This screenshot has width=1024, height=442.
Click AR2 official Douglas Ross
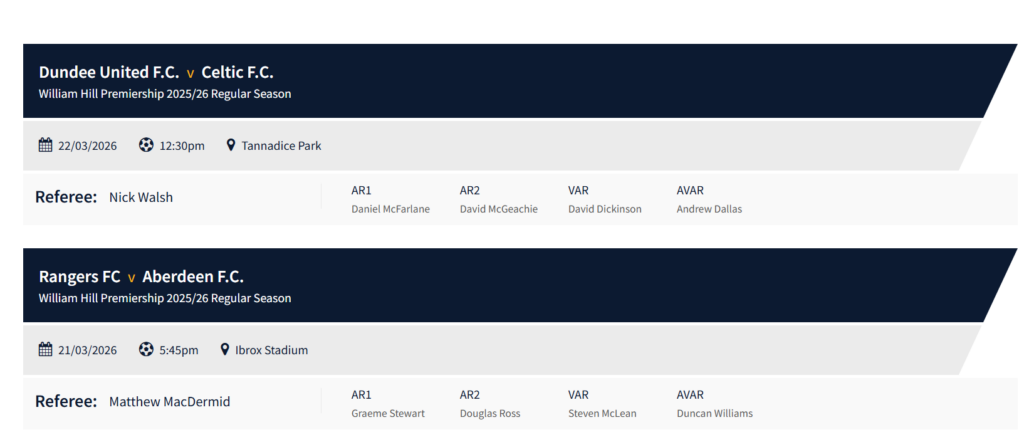490,413
